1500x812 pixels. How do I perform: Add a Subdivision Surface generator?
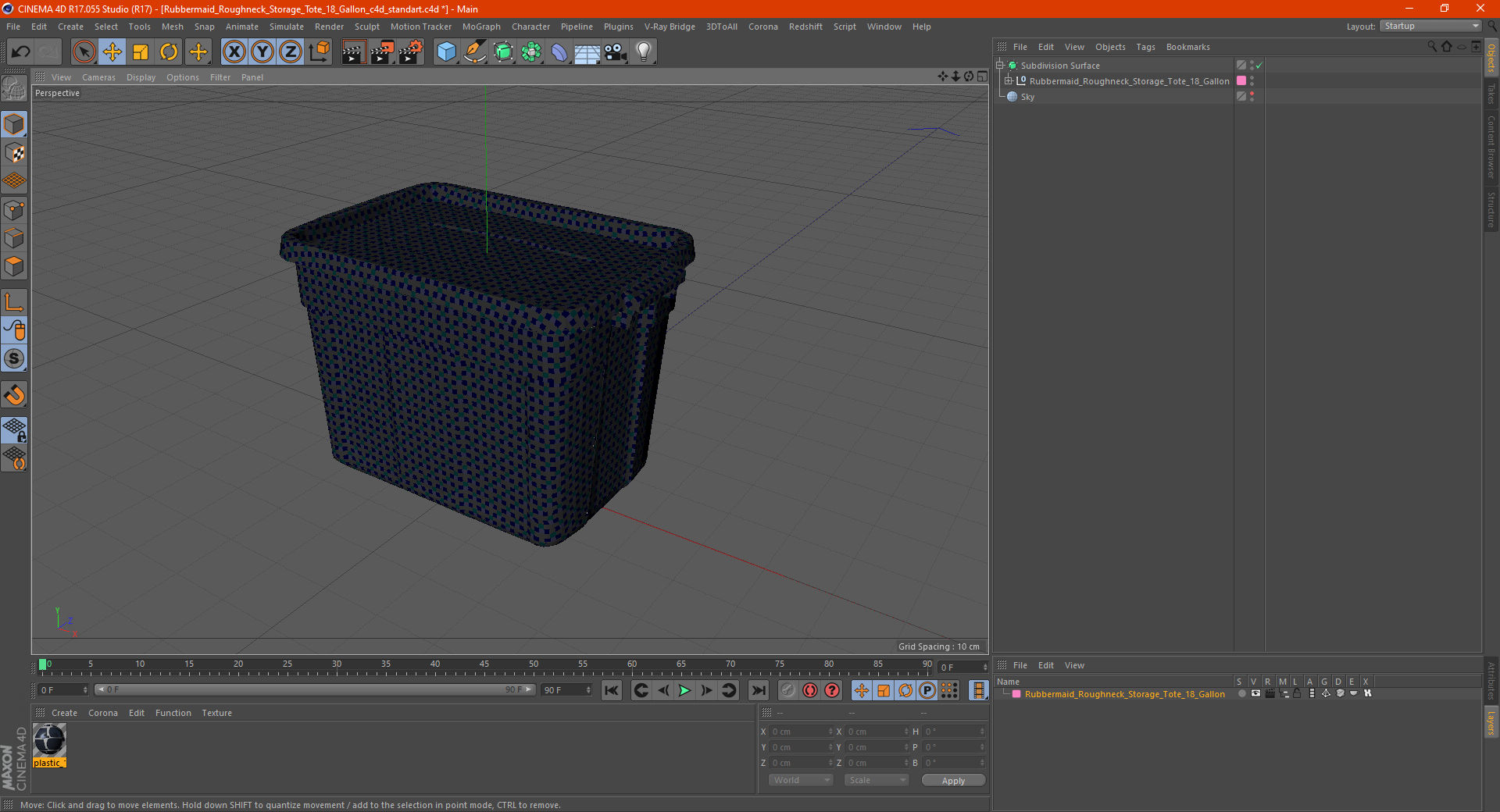coord(504,52)
